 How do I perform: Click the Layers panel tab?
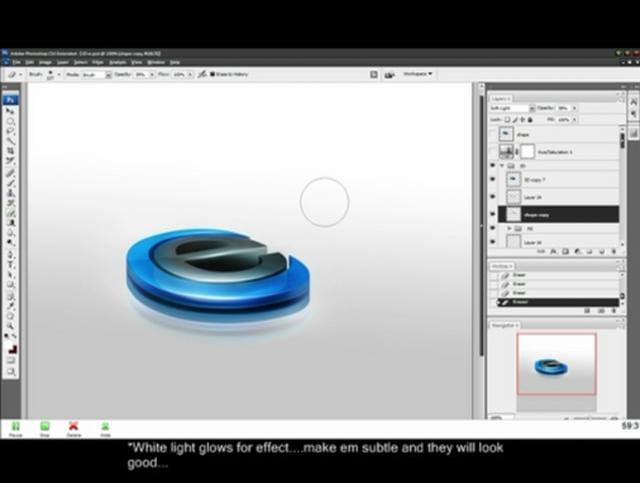click(x=500, y=98)
